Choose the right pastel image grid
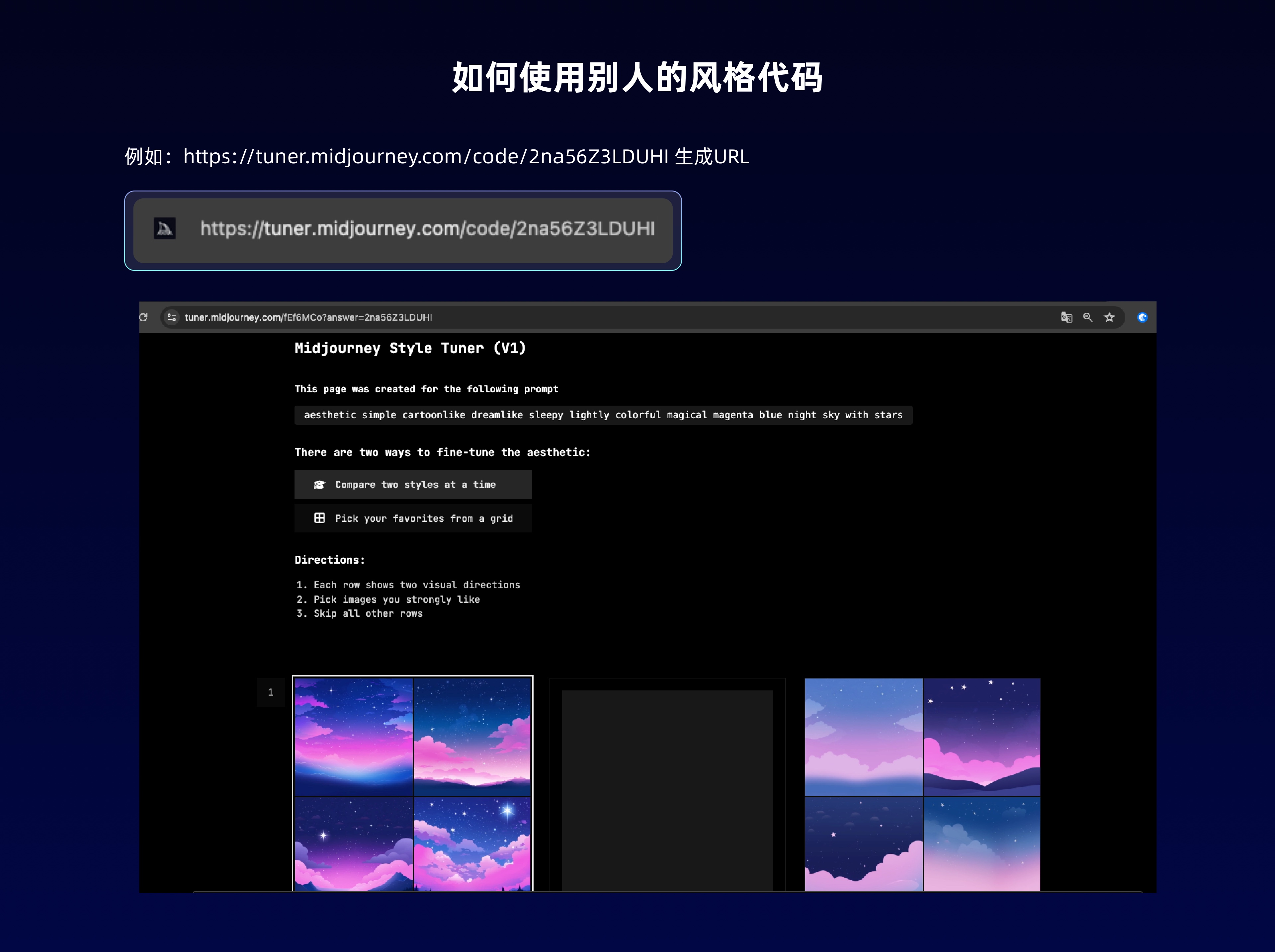Screen dimensions: 1275x952 922,784
